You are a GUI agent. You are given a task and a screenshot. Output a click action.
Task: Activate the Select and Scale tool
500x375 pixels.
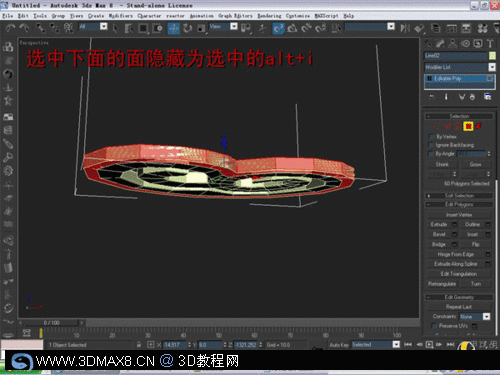pyautogui.click(x=201, y=28)
